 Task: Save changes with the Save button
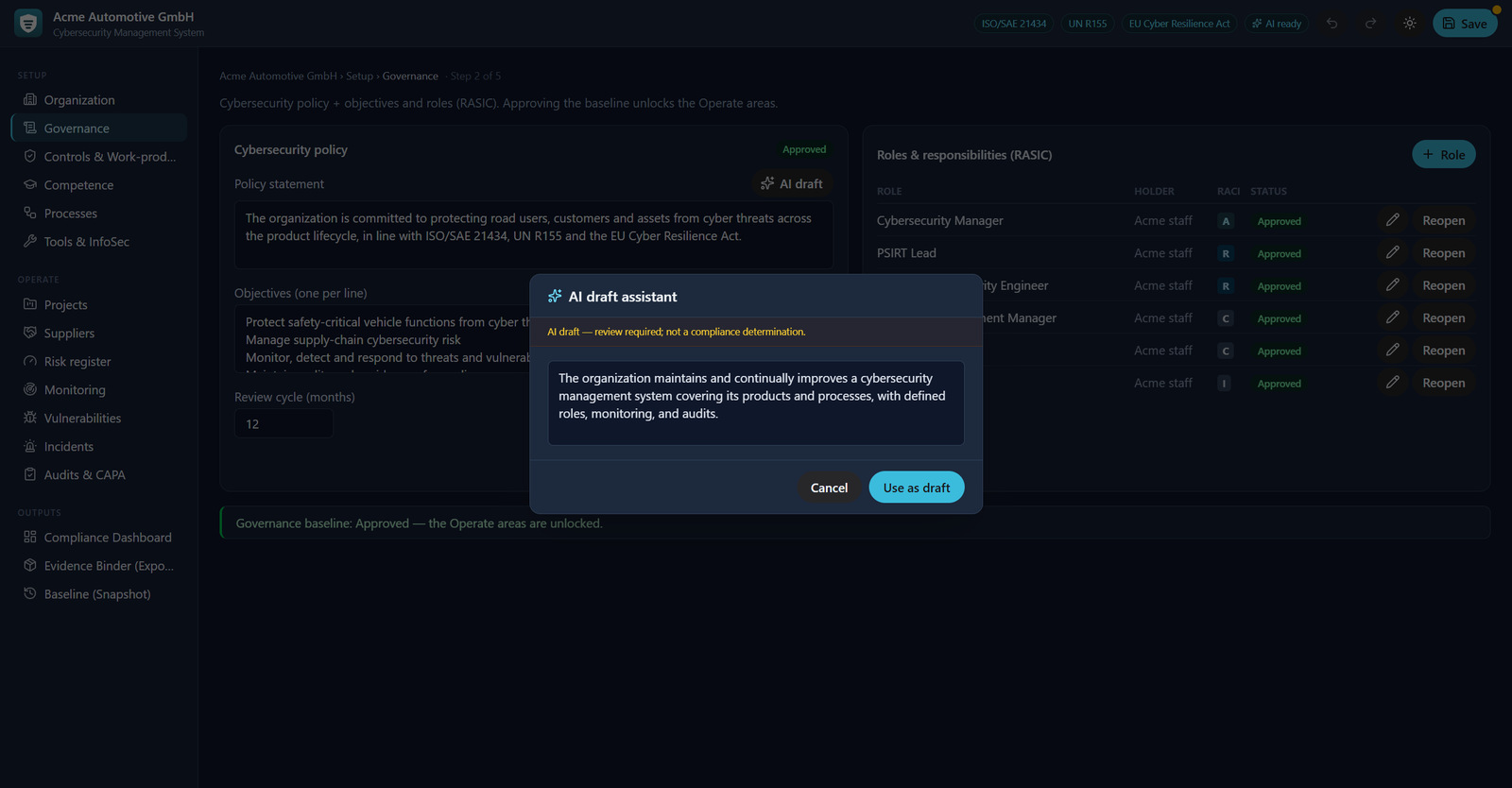click(x=1465, y=24)
